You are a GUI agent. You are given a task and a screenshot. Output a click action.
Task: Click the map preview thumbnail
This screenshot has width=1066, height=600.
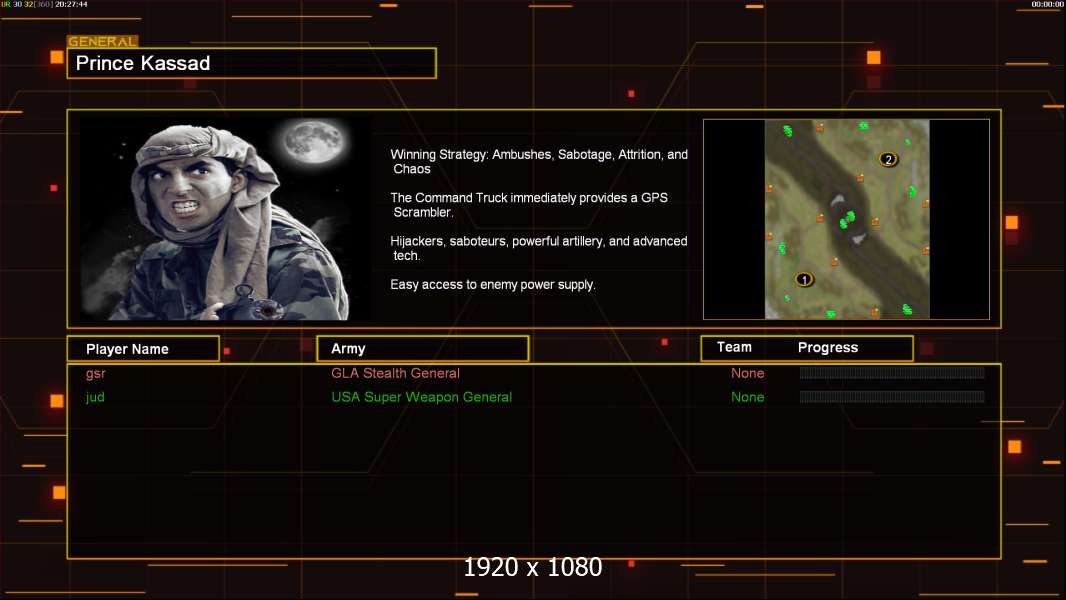[846, 219]
